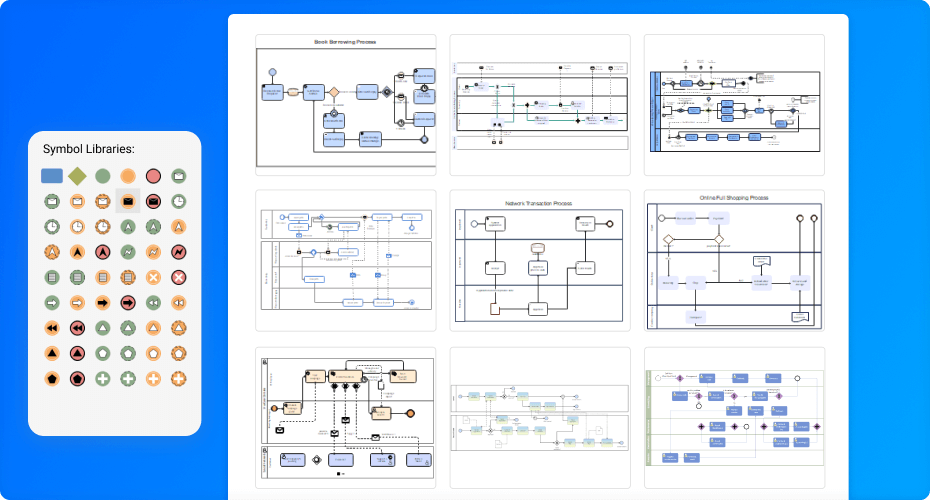930x500 pixels.
Task: Choose the red cancel X symbol
Action: click(x=179, y=277)
